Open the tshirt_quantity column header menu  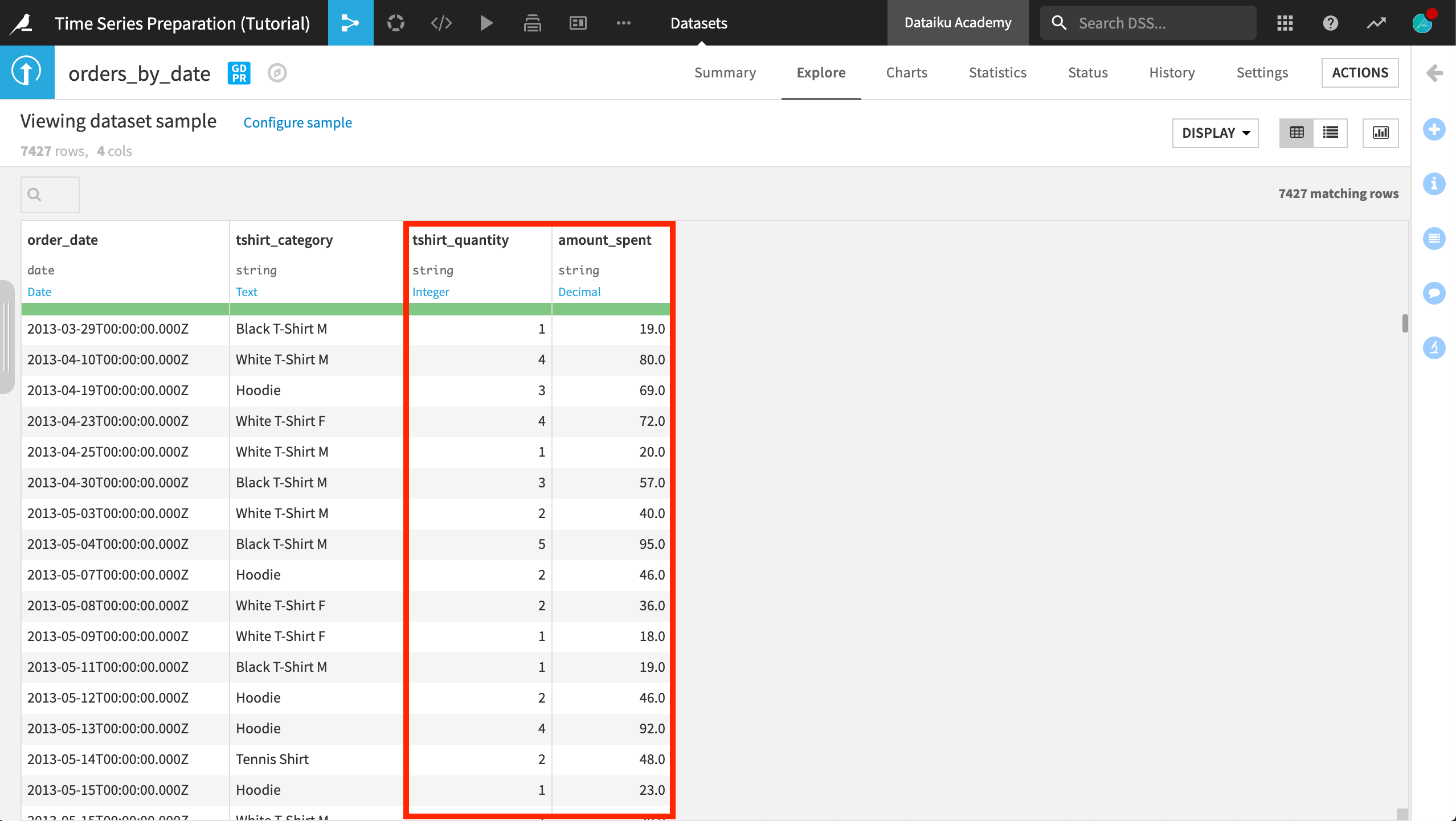(460, 240)
